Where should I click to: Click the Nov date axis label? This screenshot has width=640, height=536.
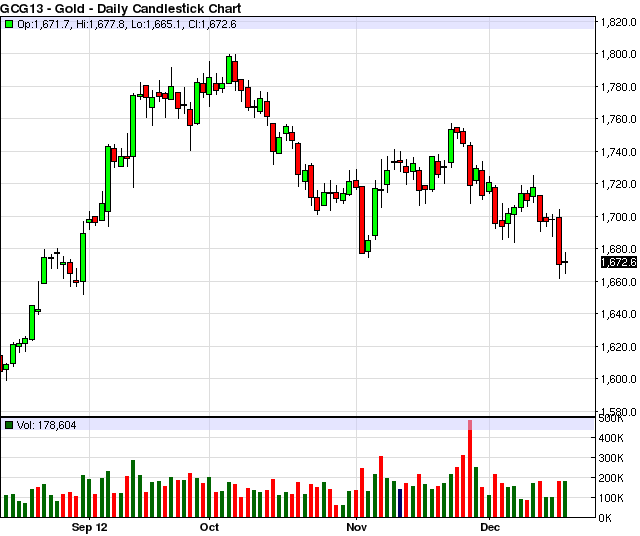point(357,527)
